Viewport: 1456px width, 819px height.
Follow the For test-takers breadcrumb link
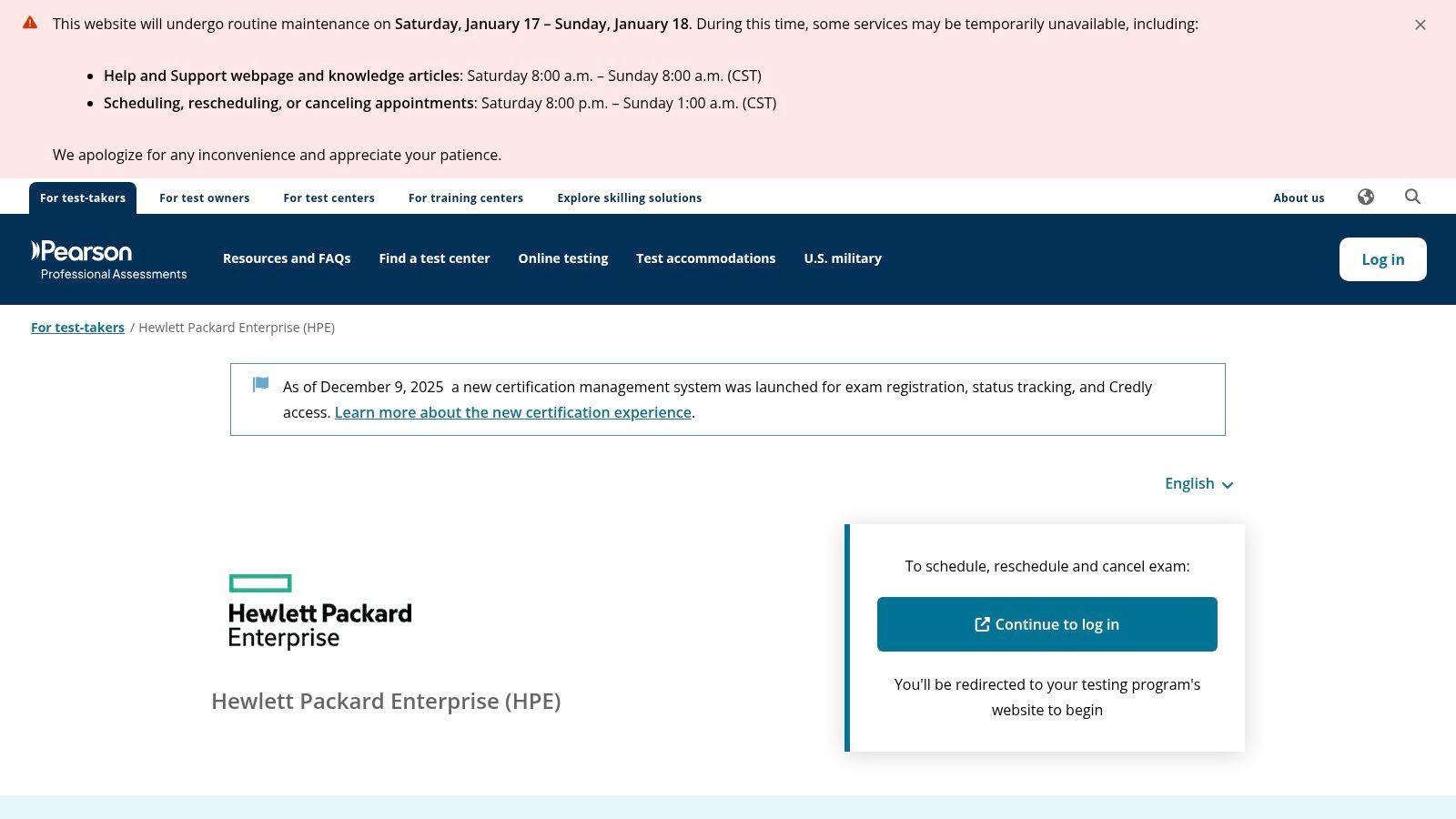pos(77,327)
